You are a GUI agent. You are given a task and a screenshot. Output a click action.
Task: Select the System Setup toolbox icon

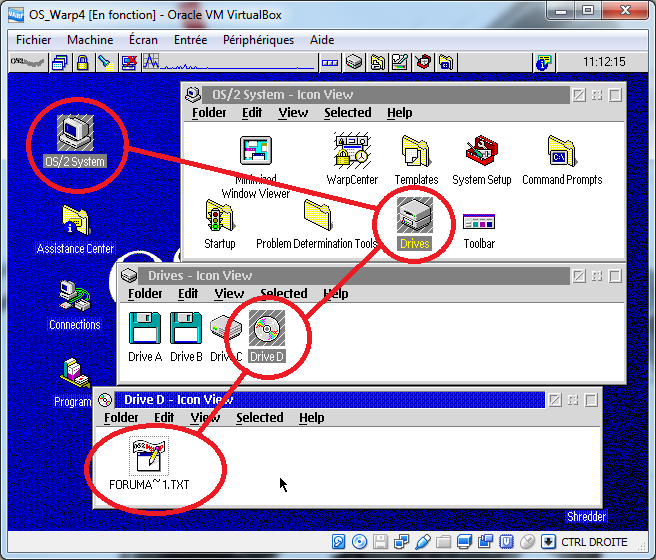tap(482, 160)
